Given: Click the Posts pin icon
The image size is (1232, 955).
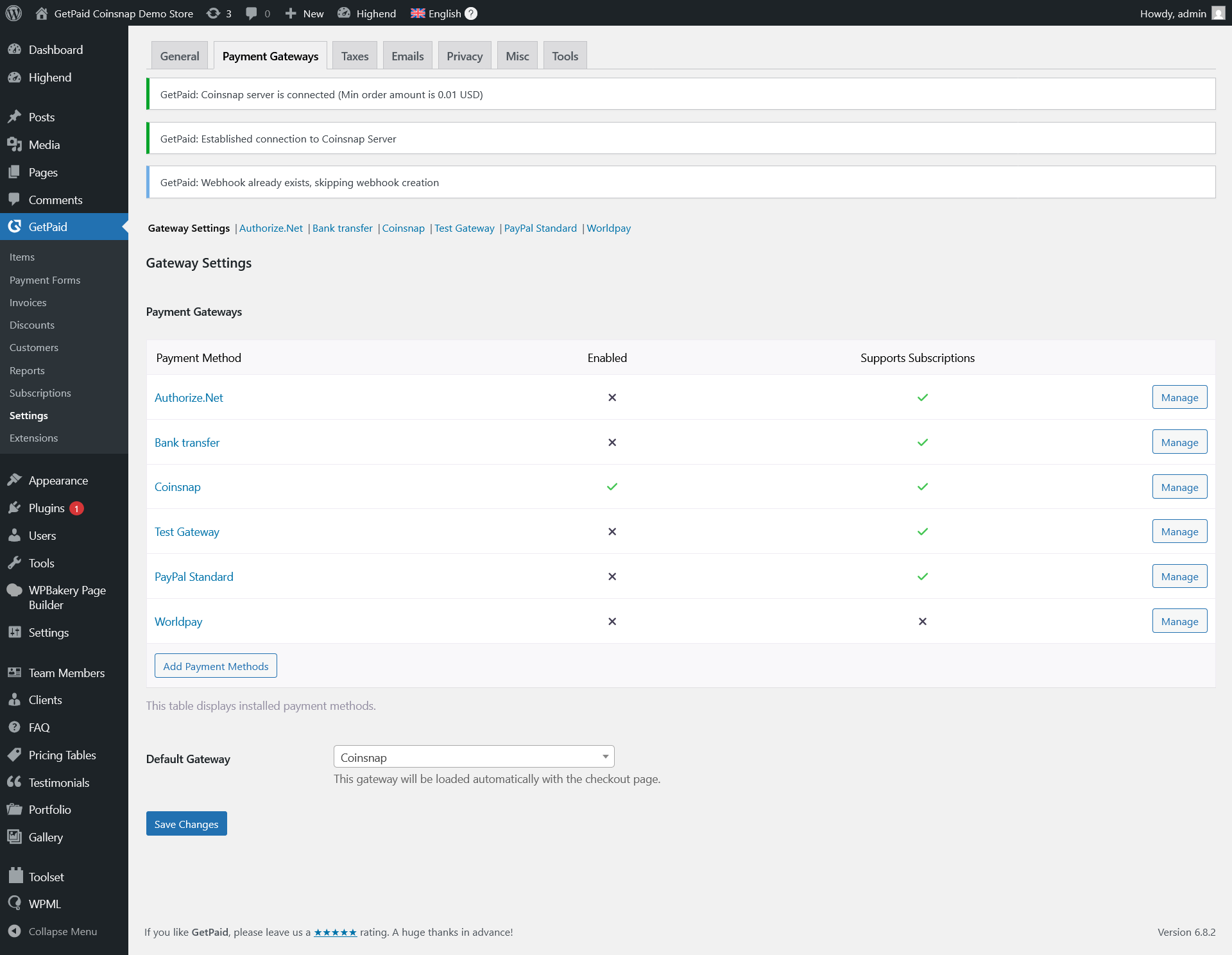Looking at the screenshot, I should pyautogui.click(x=14, y=117).
